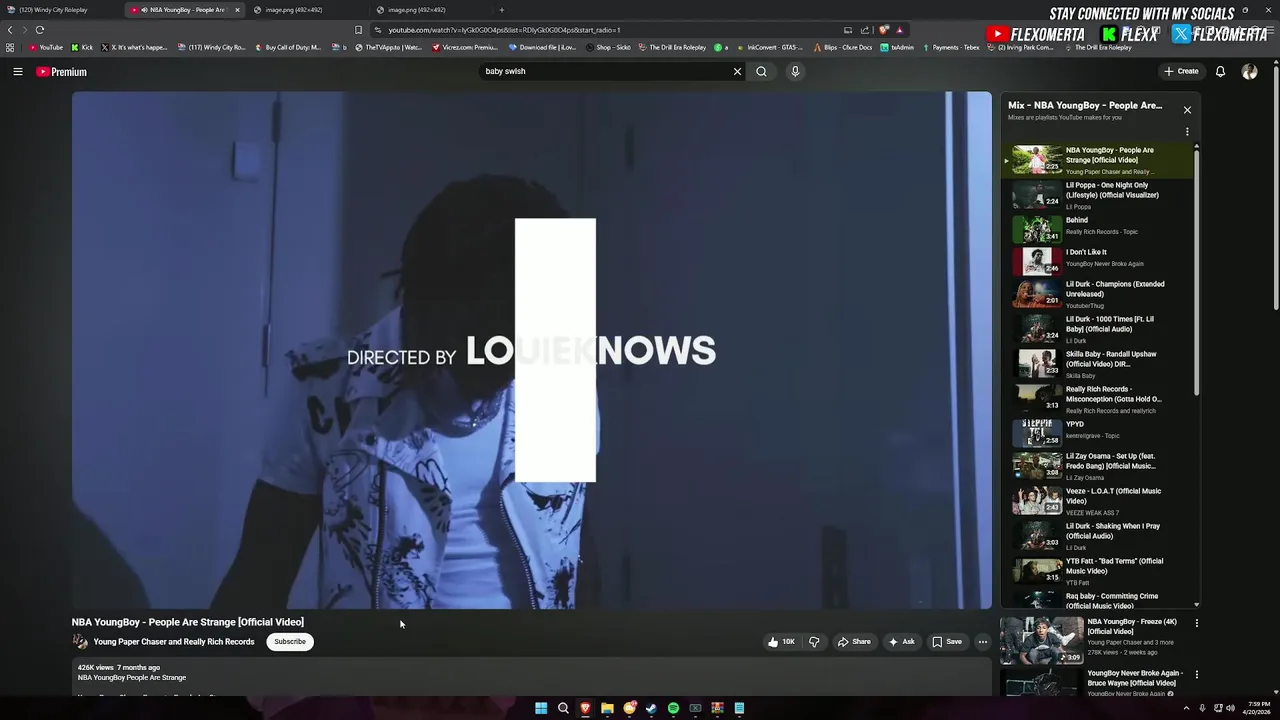Subscribe to Young Paper Chaser channel

tap(290, 642)
